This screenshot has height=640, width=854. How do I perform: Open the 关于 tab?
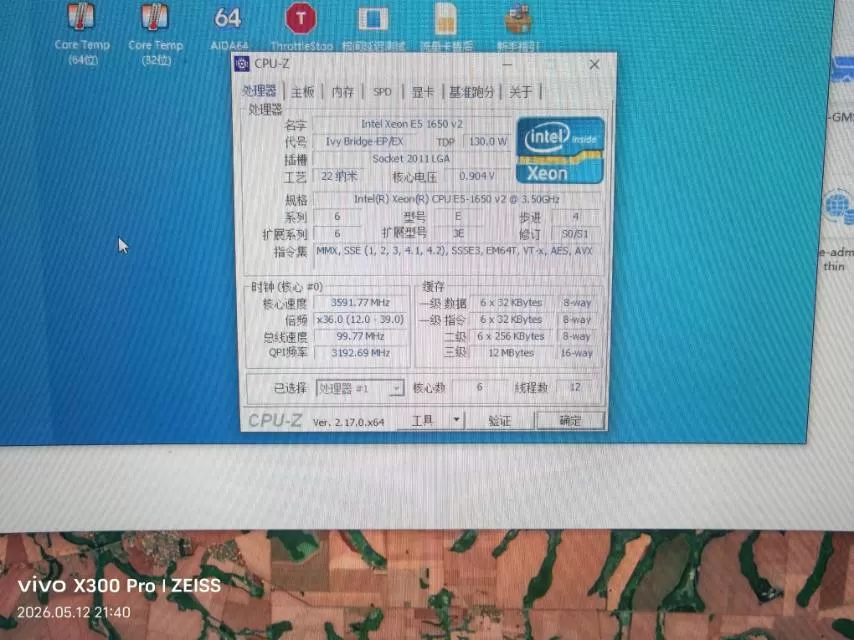point(520,92)
